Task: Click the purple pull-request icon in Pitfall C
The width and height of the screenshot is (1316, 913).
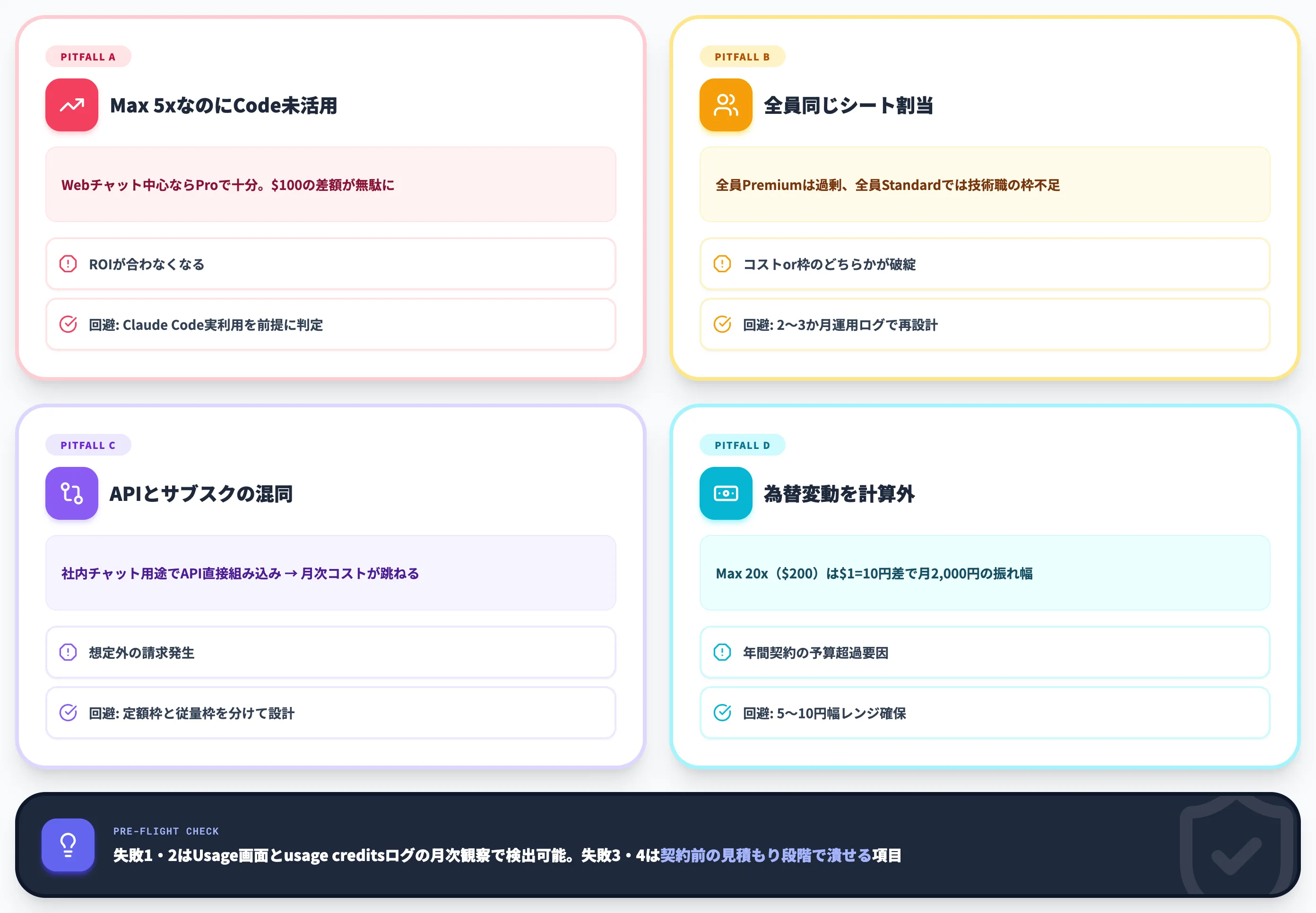Action: [x=71, y=493]
